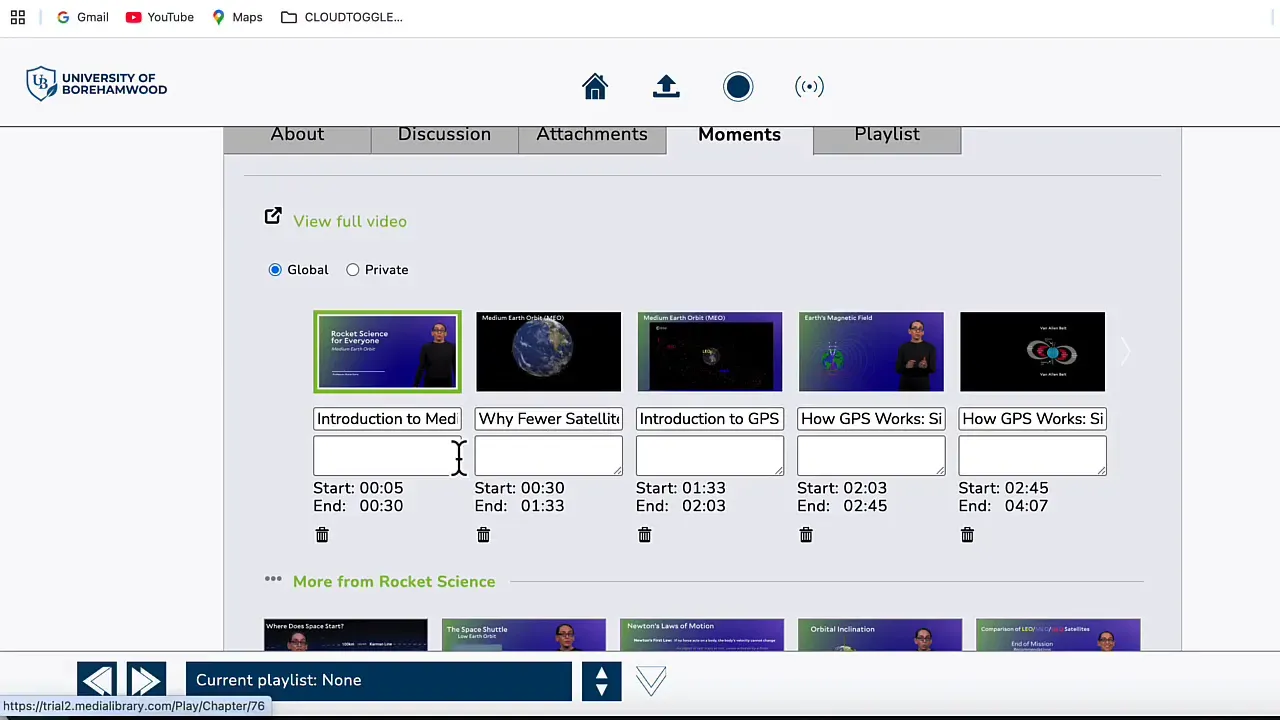Viewport: 1280px width, 720px height.
Task: Expand the playlist bar with down chevron
Action: click(651, 681)
